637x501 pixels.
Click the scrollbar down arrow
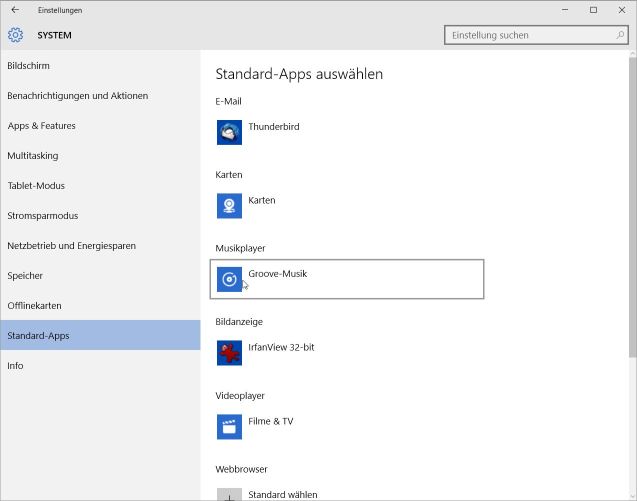point(633,497)
